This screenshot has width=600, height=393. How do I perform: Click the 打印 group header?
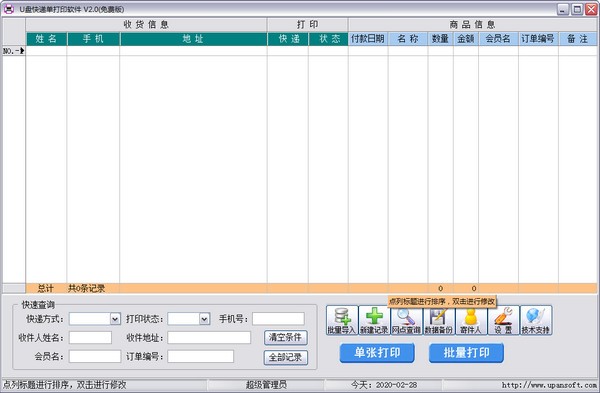click(x=308, y=24)
